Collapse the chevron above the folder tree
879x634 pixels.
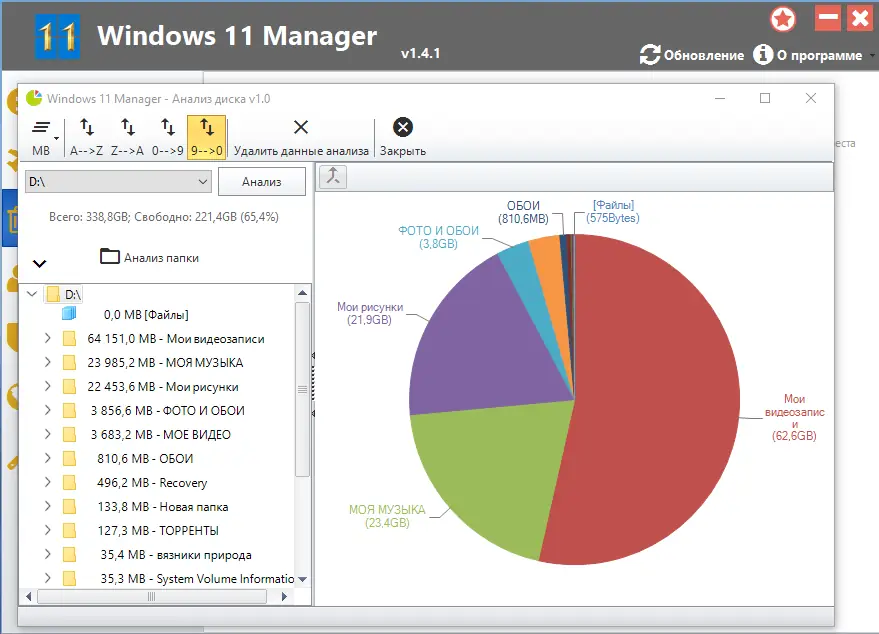[x=39, y=263]
